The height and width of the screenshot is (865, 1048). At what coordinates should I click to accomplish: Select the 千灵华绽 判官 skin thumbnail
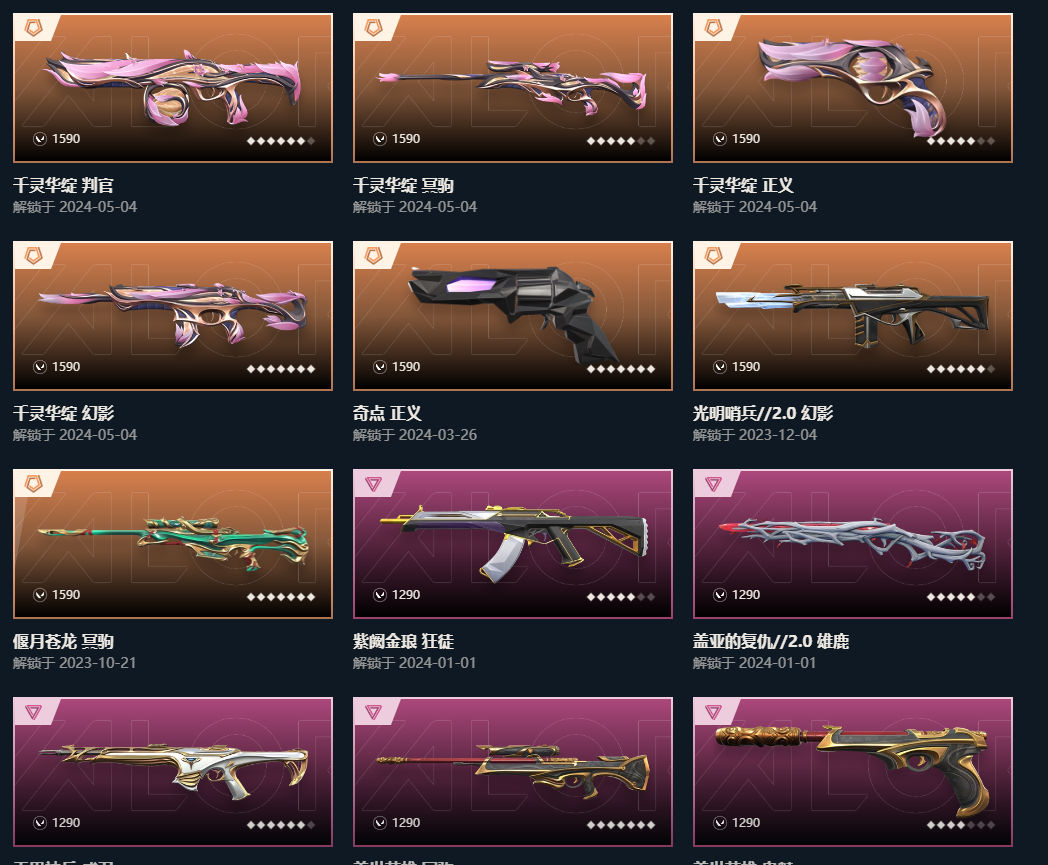coord(172,88)
